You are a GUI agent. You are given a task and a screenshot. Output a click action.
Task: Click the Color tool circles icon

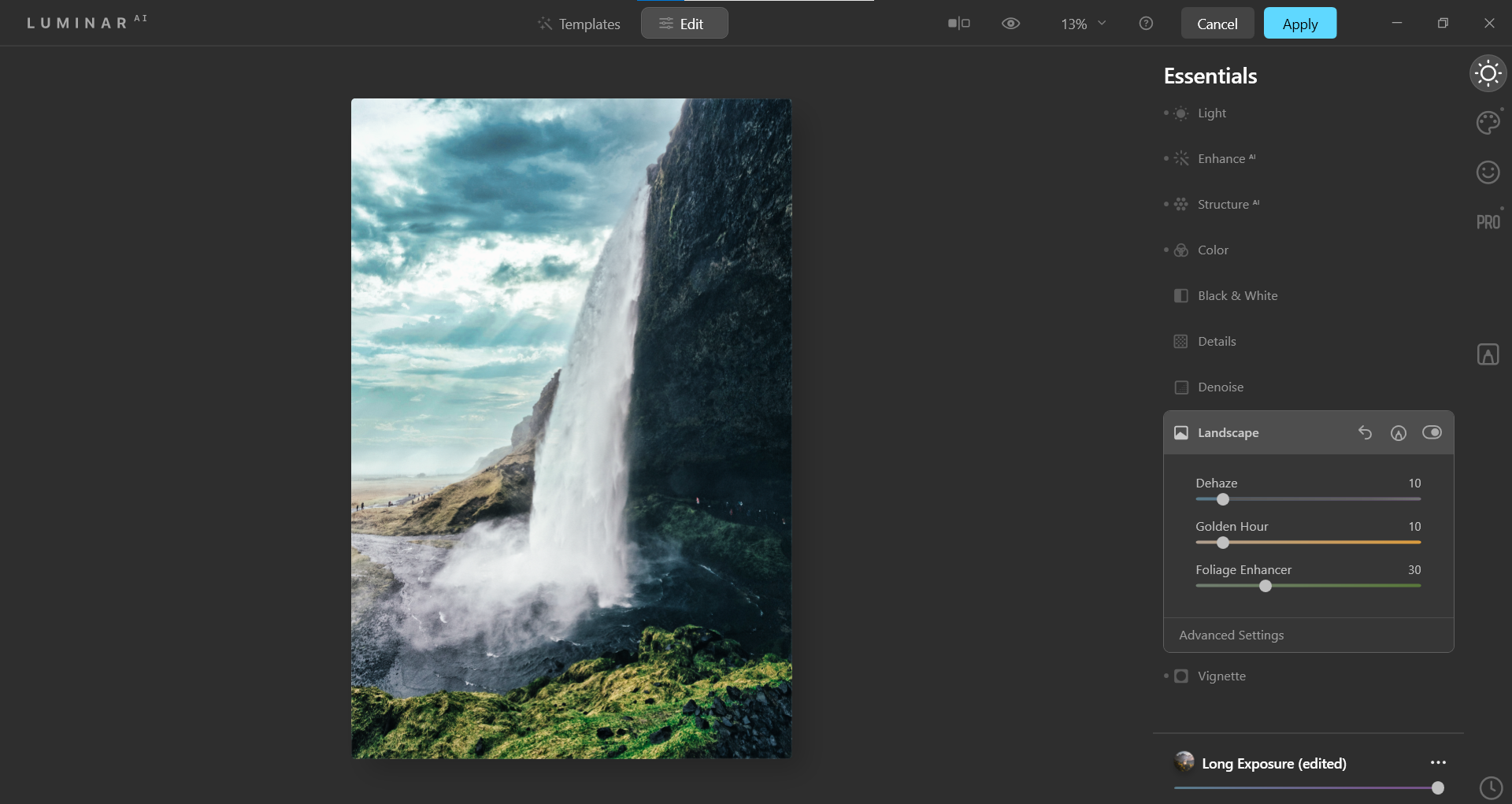[1180, 250]
